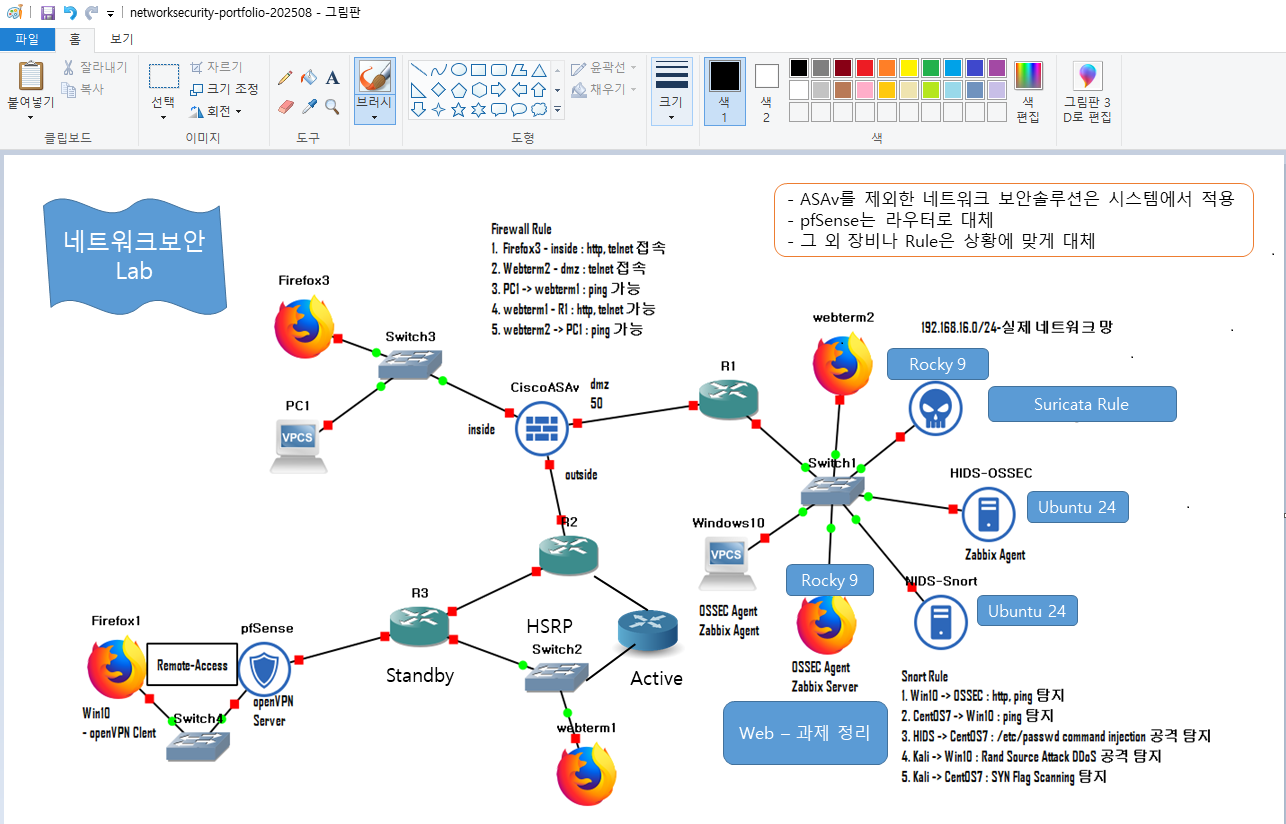
Task: Pick the orange color swatch
Action: click(887, 68)
